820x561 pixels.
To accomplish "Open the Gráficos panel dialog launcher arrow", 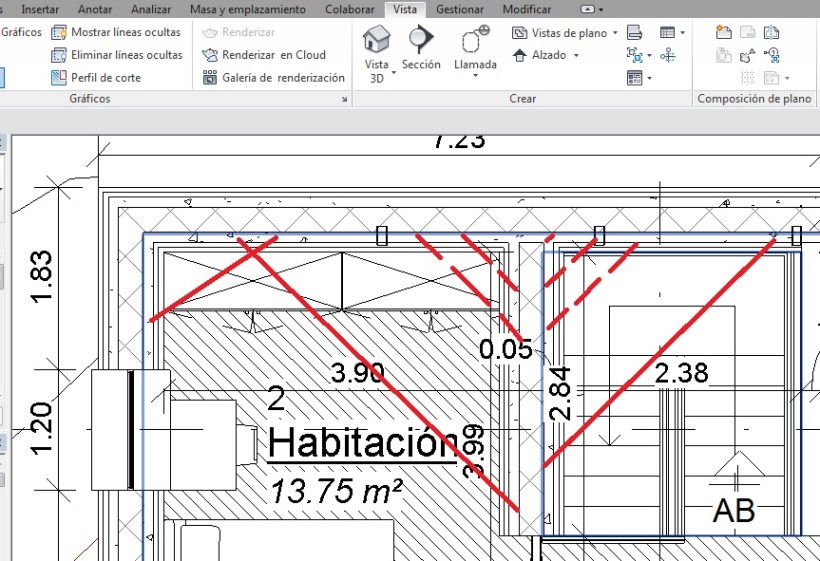I will [x=345, y=99].
